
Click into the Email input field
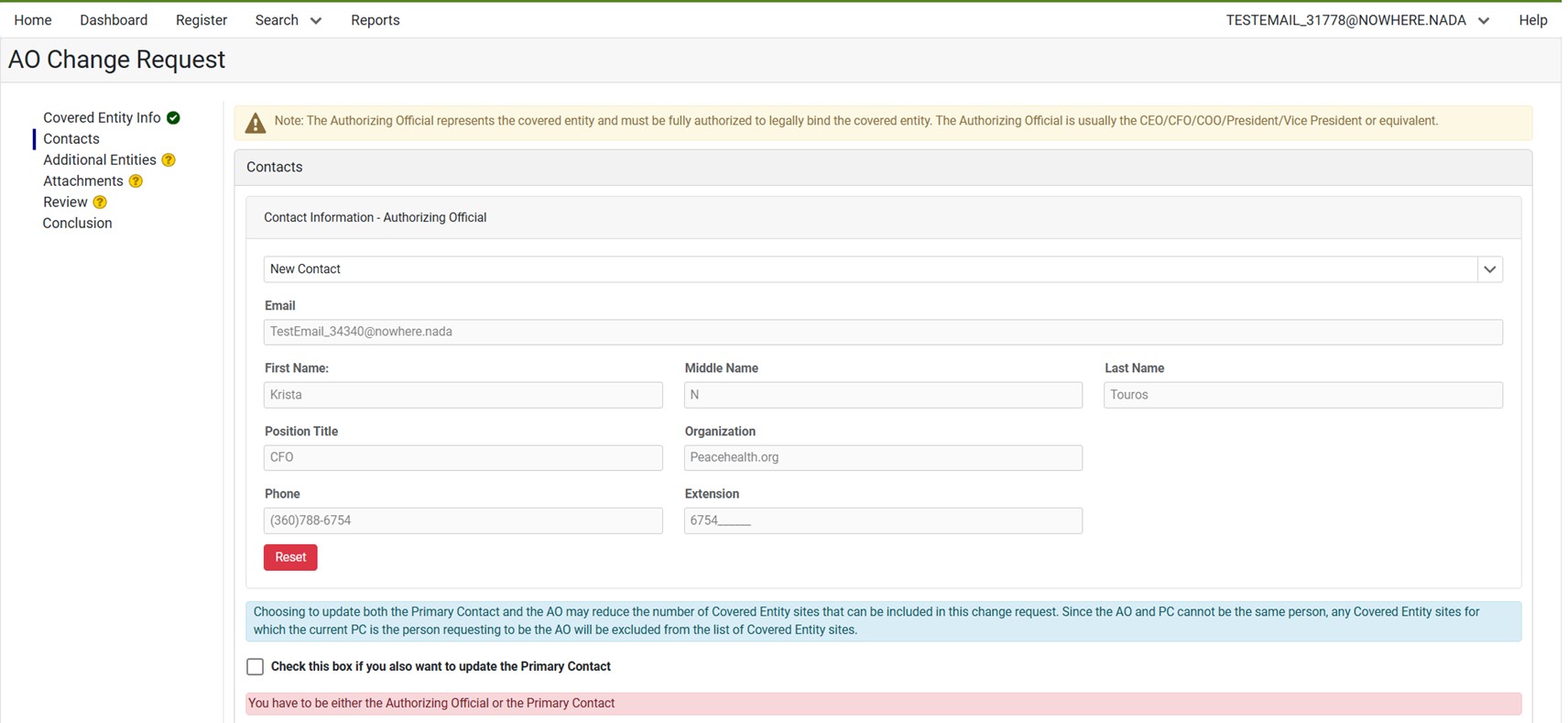882,332
